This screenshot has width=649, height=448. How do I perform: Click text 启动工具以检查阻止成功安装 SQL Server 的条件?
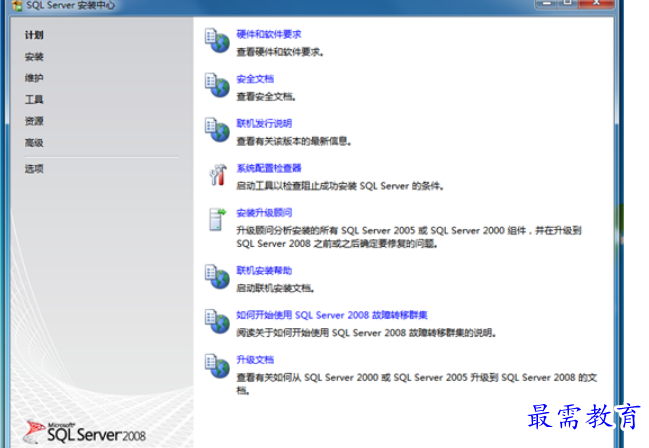(340, 186)
